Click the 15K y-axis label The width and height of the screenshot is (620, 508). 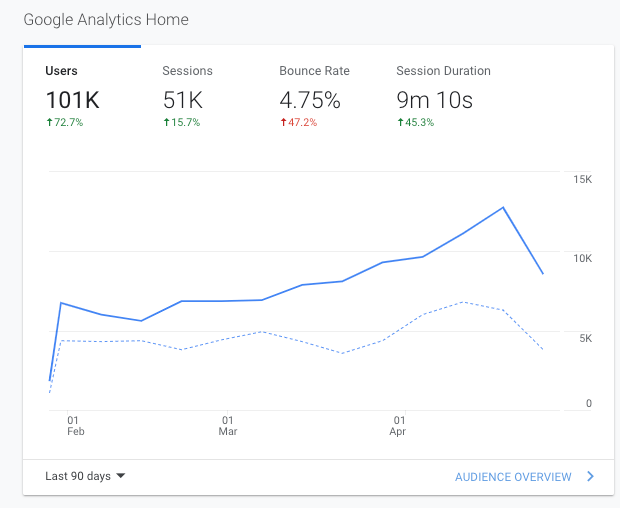tap(582, 179)
